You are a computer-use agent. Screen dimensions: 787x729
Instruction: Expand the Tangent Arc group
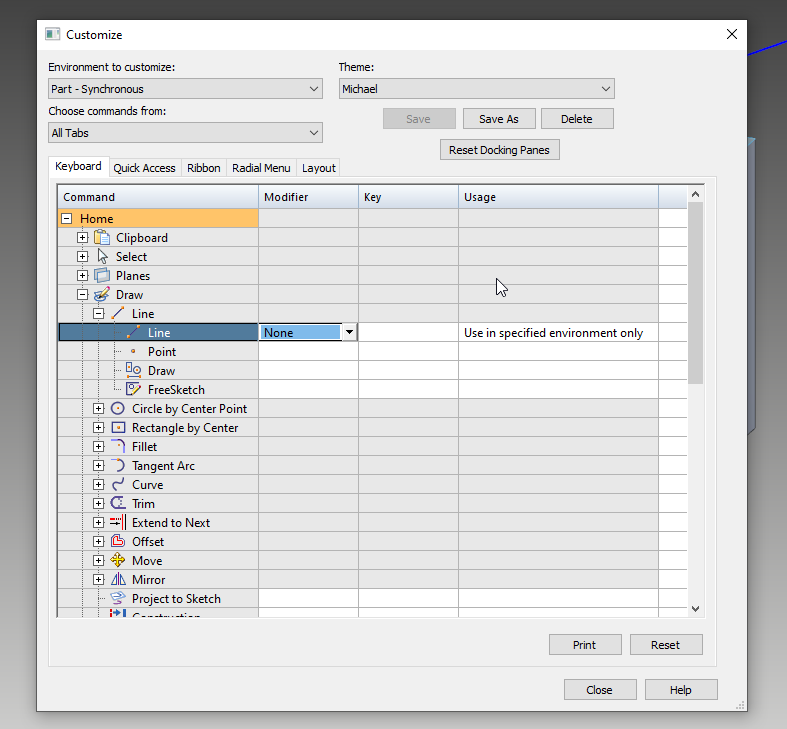99,465
